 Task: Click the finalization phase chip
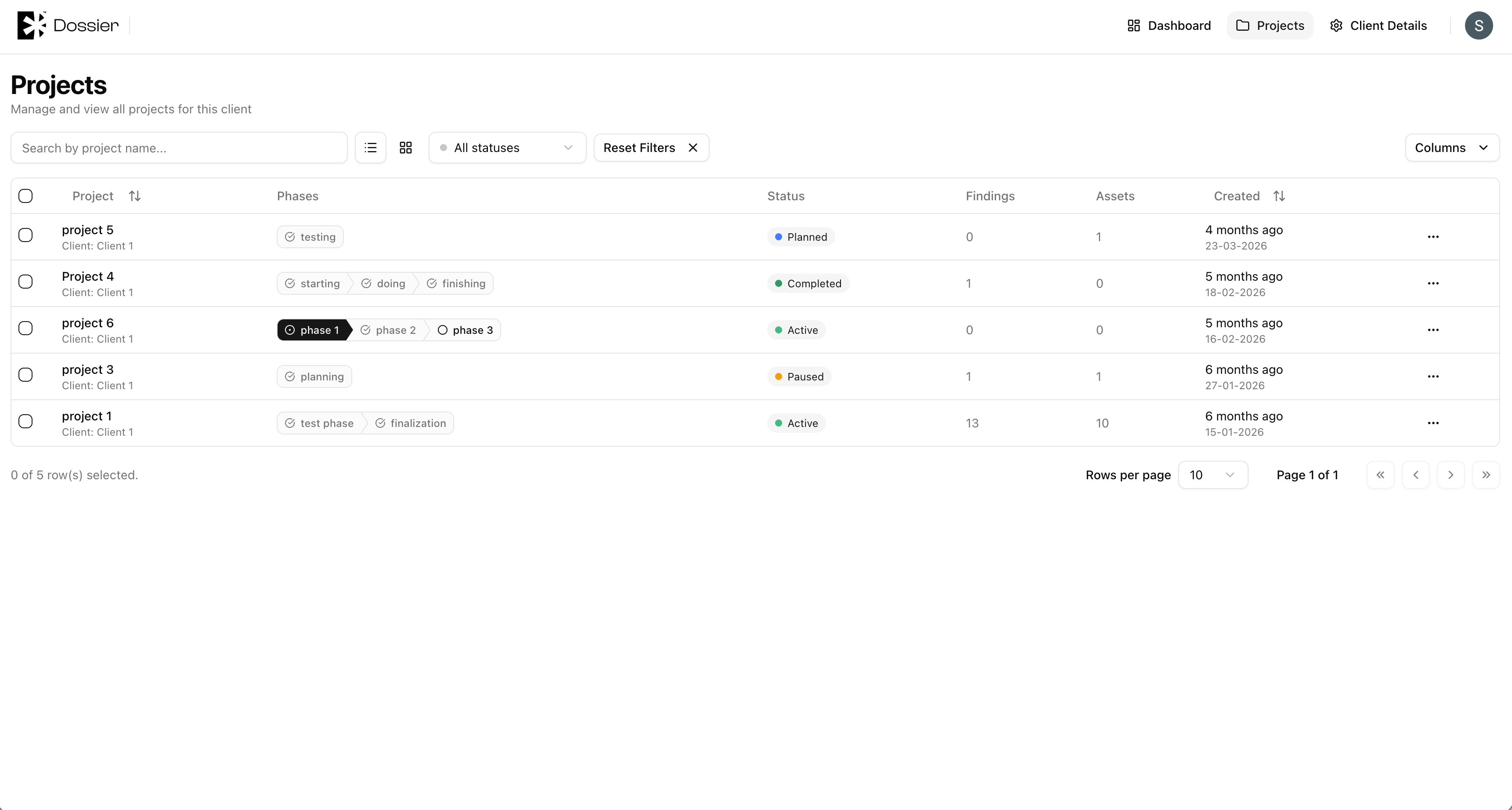[410, 423]
